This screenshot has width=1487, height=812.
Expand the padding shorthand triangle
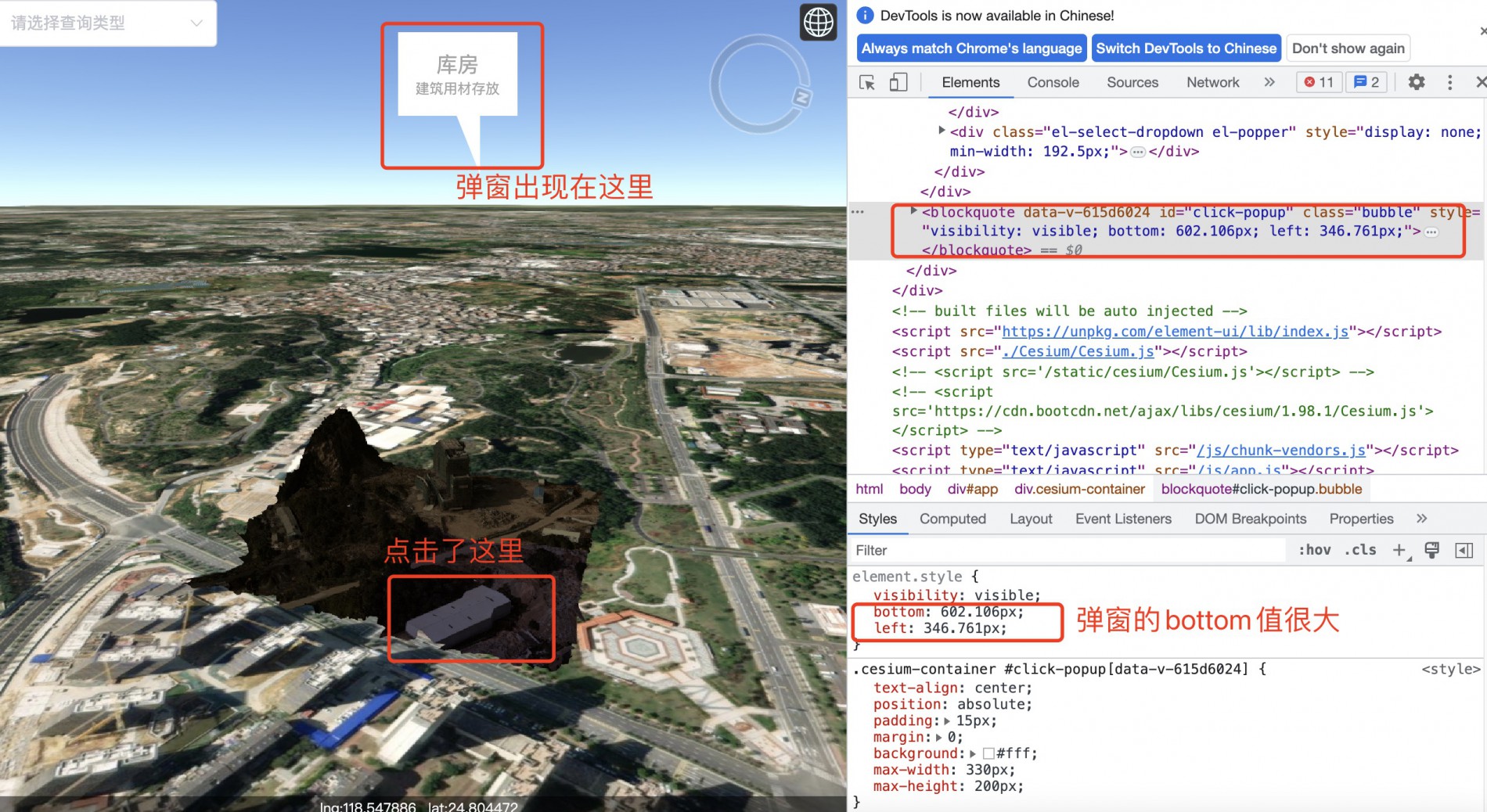(948, 721)
